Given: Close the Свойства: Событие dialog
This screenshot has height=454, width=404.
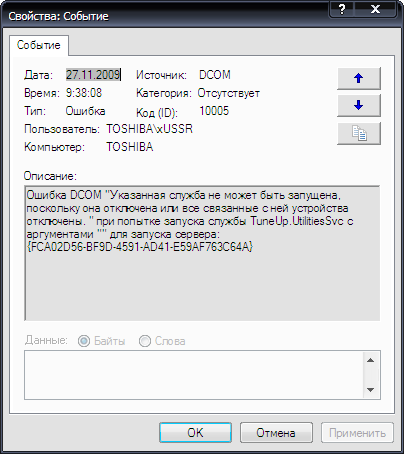Looking at the screenshot, I should pos(375,9).
